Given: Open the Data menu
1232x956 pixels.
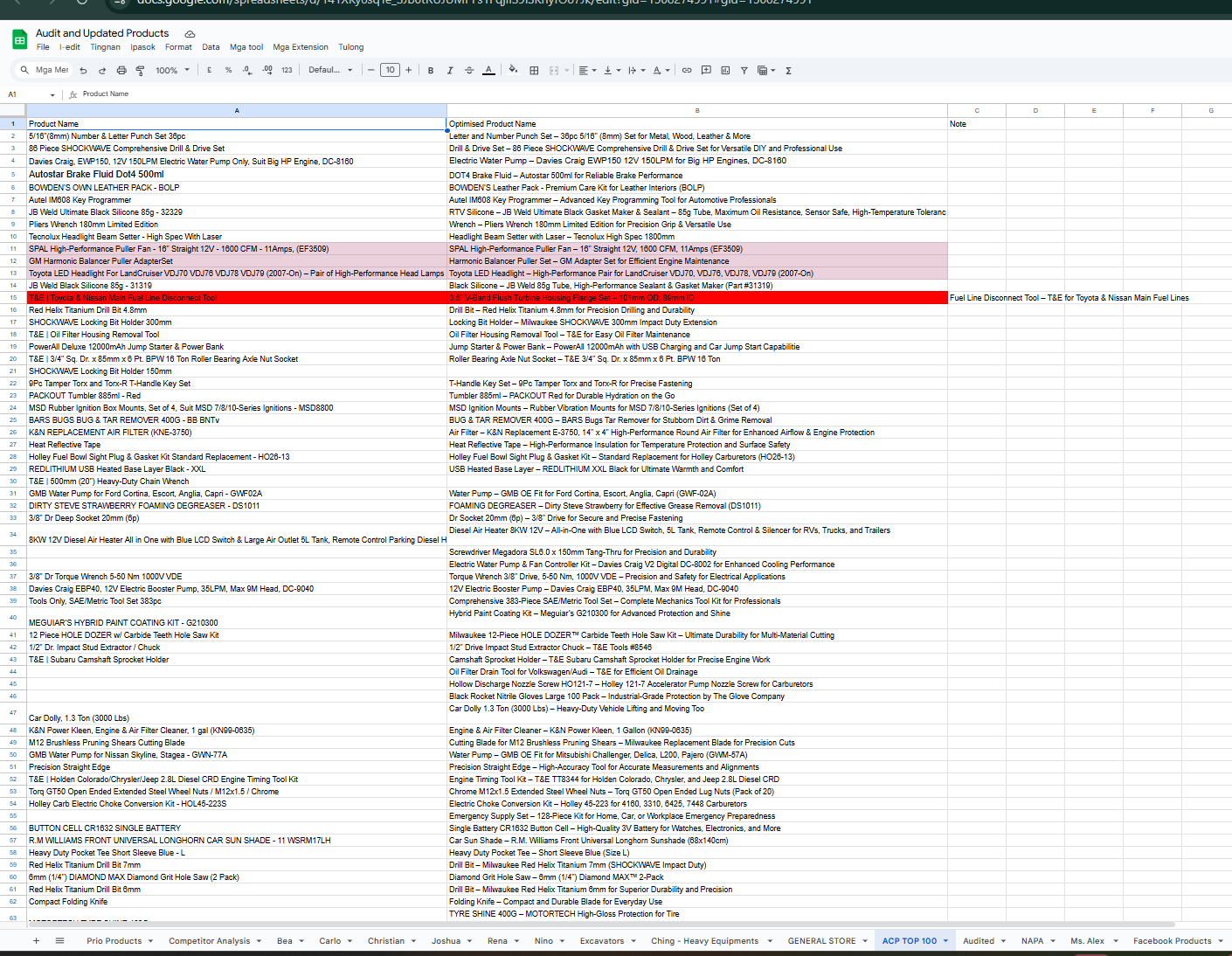Looking at the screenshot, I should [211, 47].
